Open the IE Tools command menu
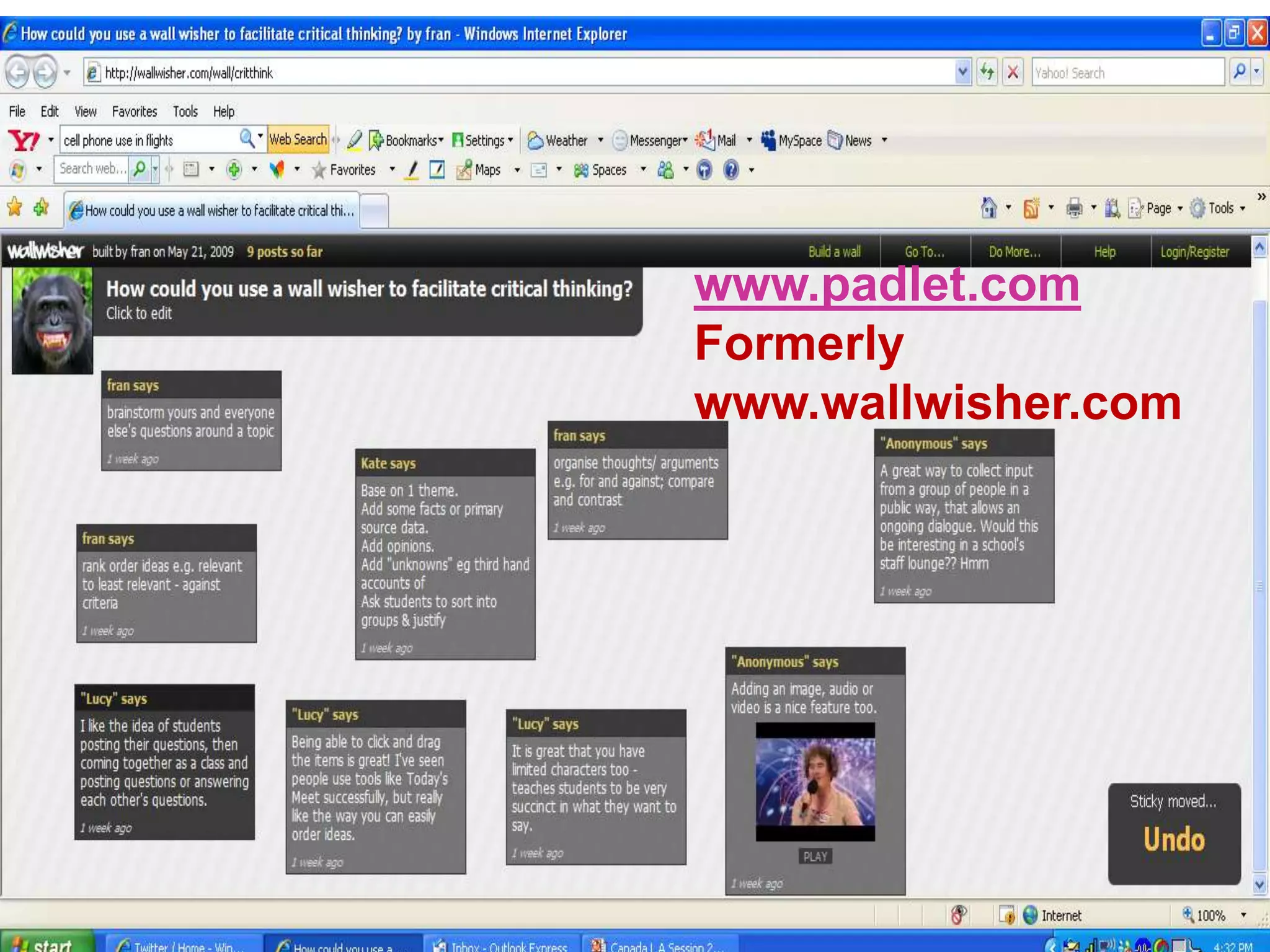Screen dimensions: 1270x952 pos(1217,208)
